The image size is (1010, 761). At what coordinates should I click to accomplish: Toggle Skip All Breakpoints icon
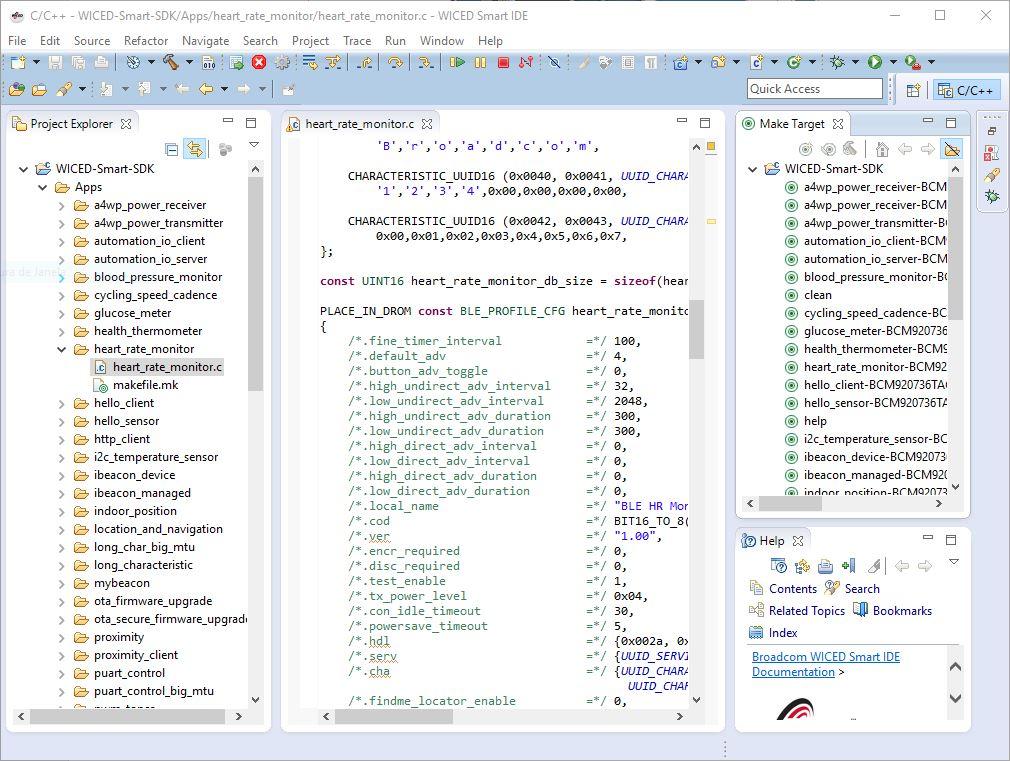pyautogui.click(x=554, y=62)
